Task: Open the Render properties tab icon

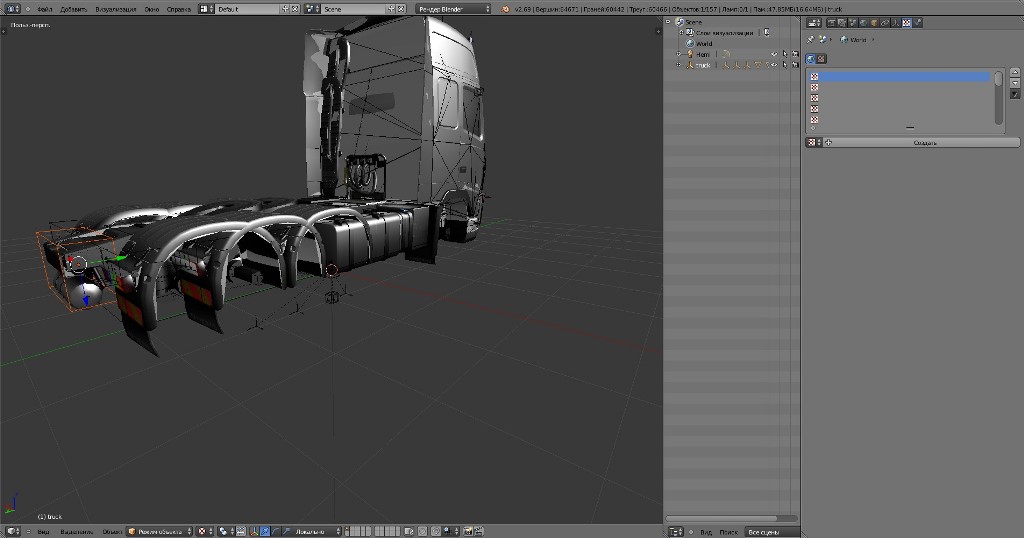Action: click(833, 21)
